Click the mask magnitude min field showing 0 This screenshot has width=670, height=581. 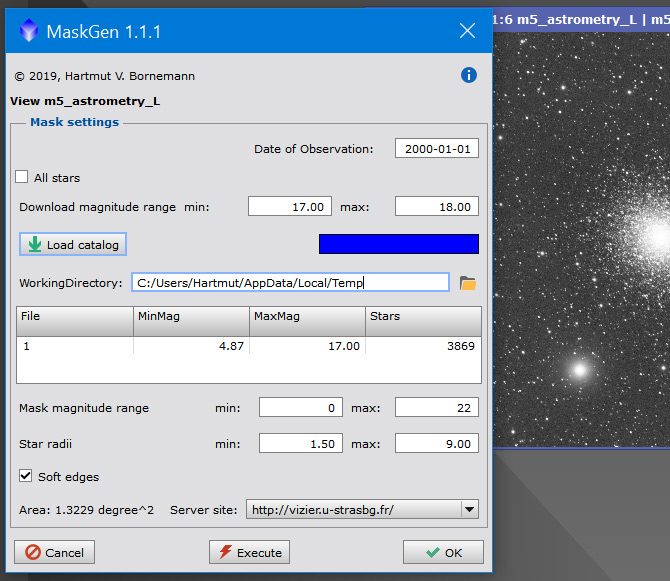tap(301, 407)
